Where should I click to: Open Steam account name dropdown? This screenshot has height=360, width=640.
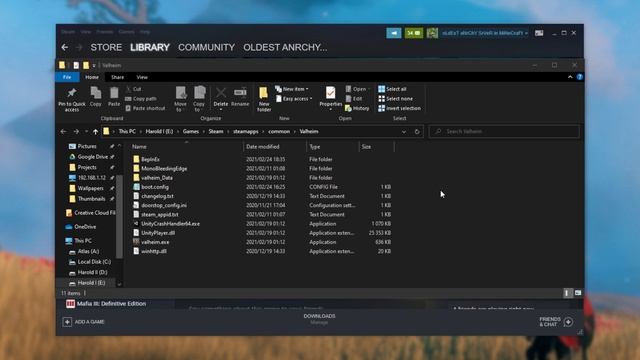[x=484, y=33]
